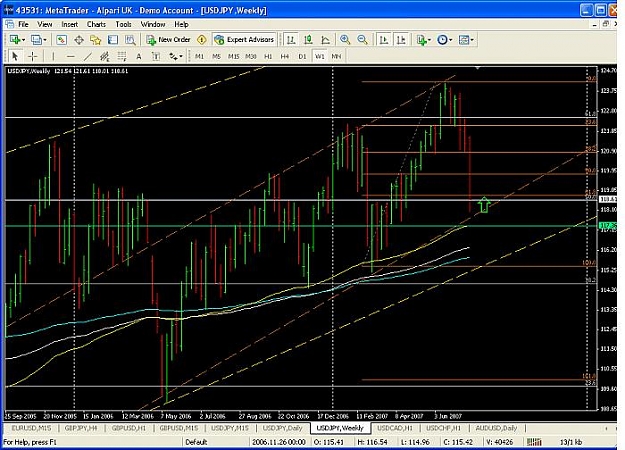This screenshot has width=625, height=450.
Task: Switch to USDCAD,H1 chart tab
Action: (x=394, y=428)
